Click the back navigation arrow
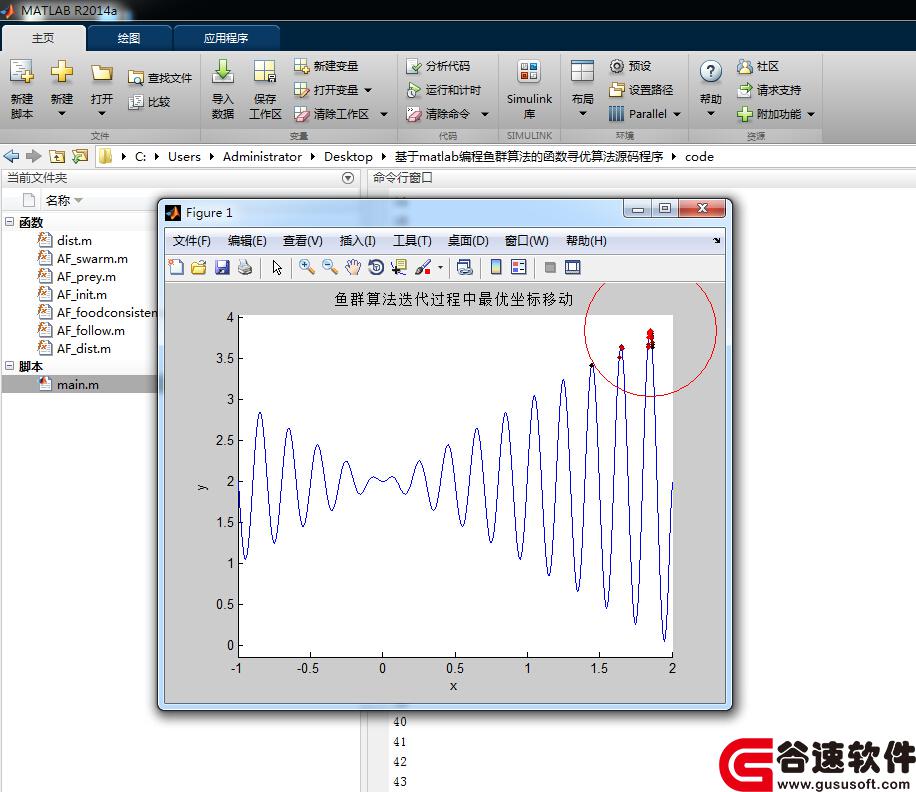Screen dimensions: 916x792 click(x=11, y=156)
